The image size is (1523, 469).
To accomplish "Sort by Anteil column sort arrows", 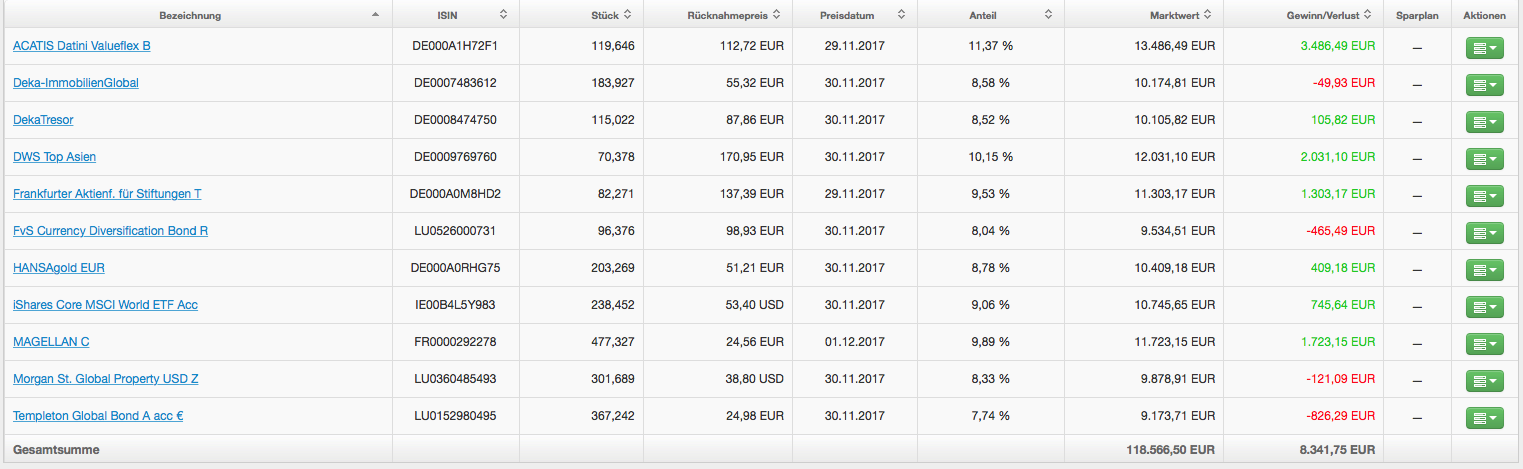I will click(1048, 15).
